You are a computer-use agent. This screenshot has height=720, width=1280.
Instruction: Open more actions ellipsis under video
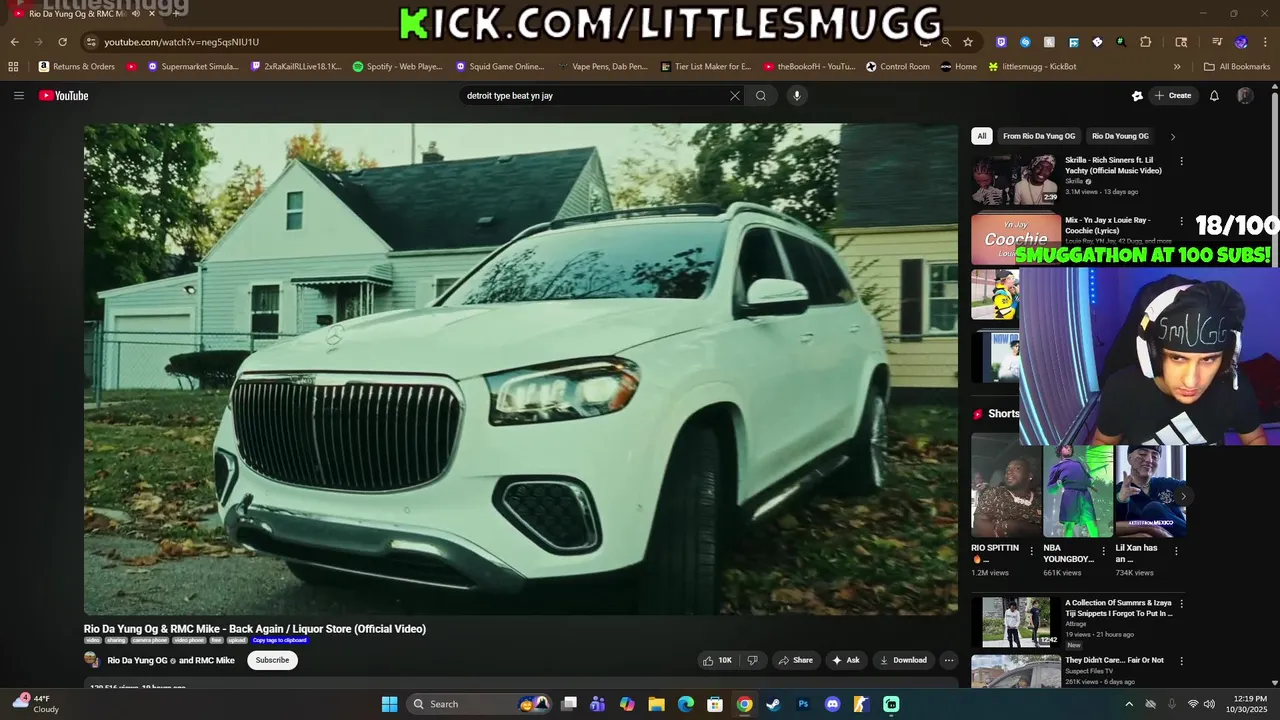point(949,660)
